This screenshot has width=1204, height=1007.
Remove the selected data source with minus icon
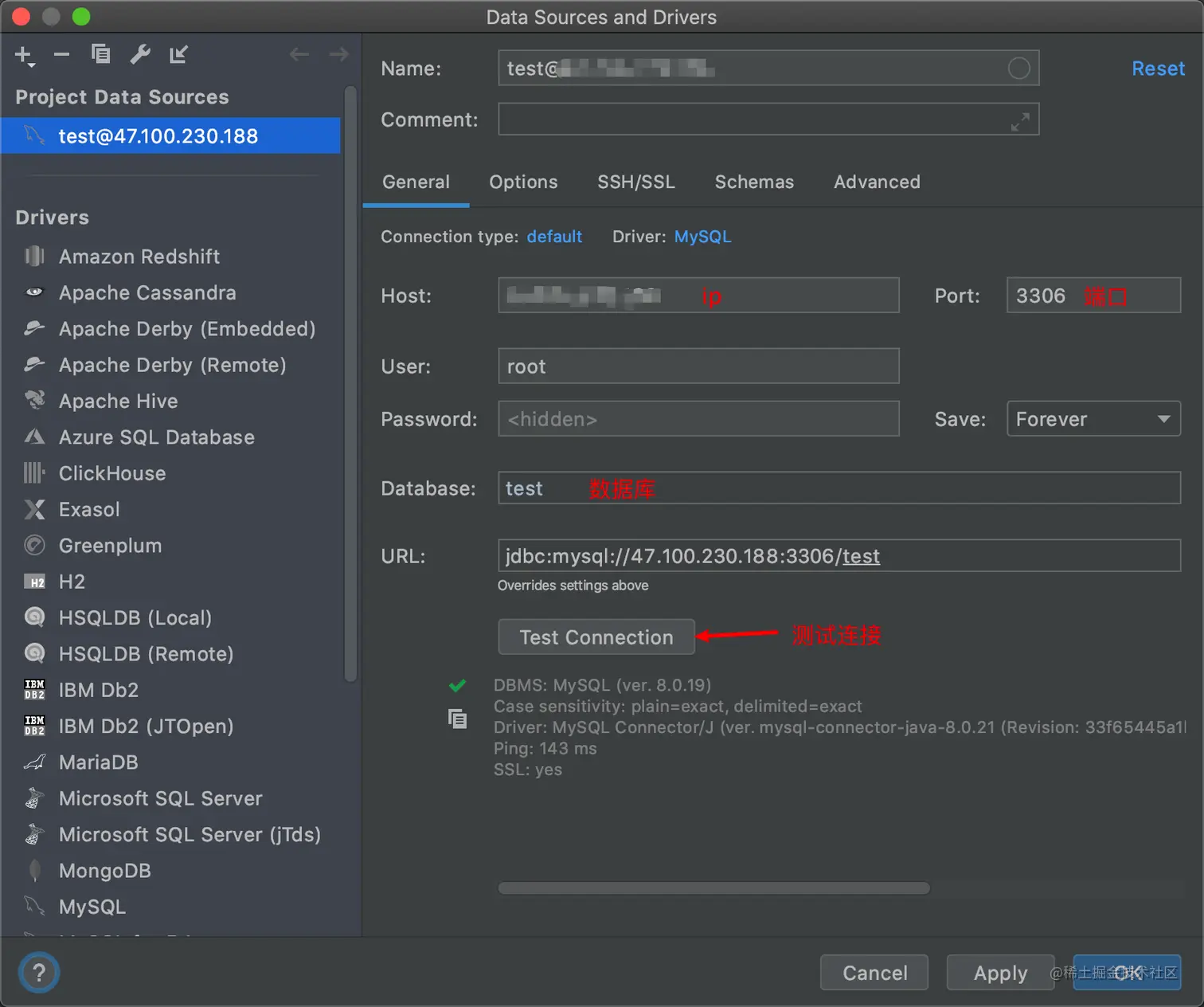pyautogui.click(x=61, y=55)
